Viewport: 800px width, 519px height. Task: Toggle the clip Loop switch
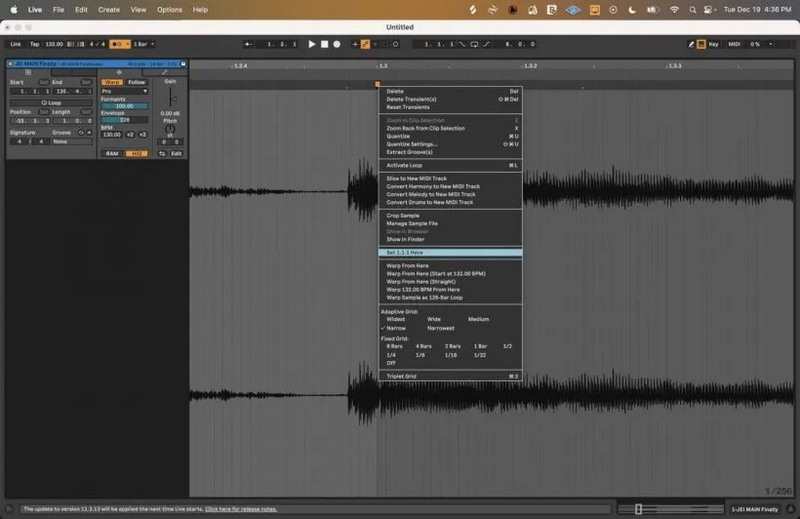coord(51,102)
